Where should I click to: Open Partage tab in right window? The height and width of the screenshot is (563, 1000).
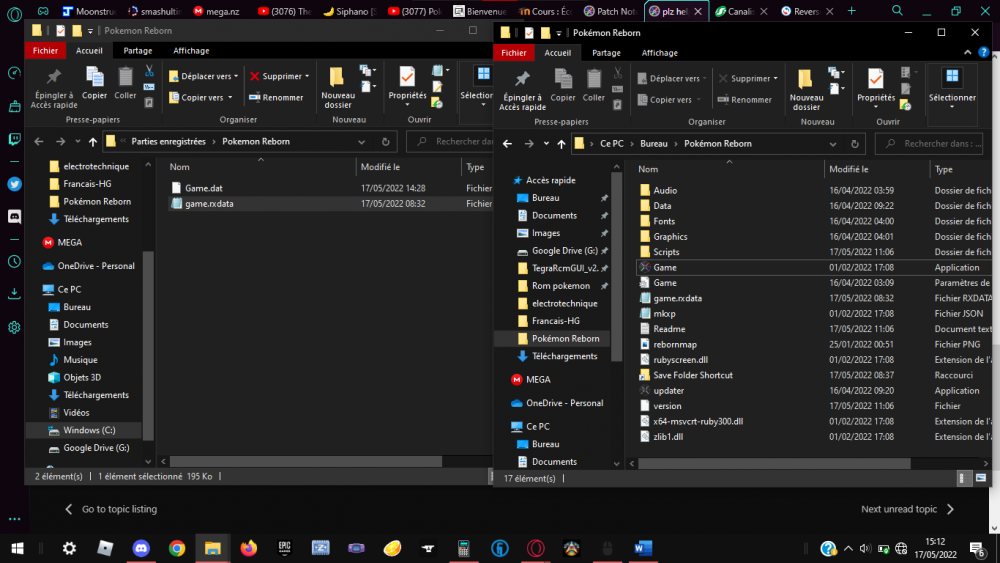(606, 53)
